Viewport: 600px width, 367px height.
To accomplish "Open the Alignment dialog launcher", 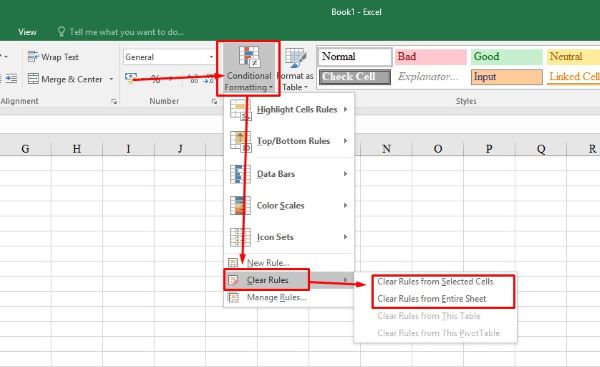I will click(114, 101).
